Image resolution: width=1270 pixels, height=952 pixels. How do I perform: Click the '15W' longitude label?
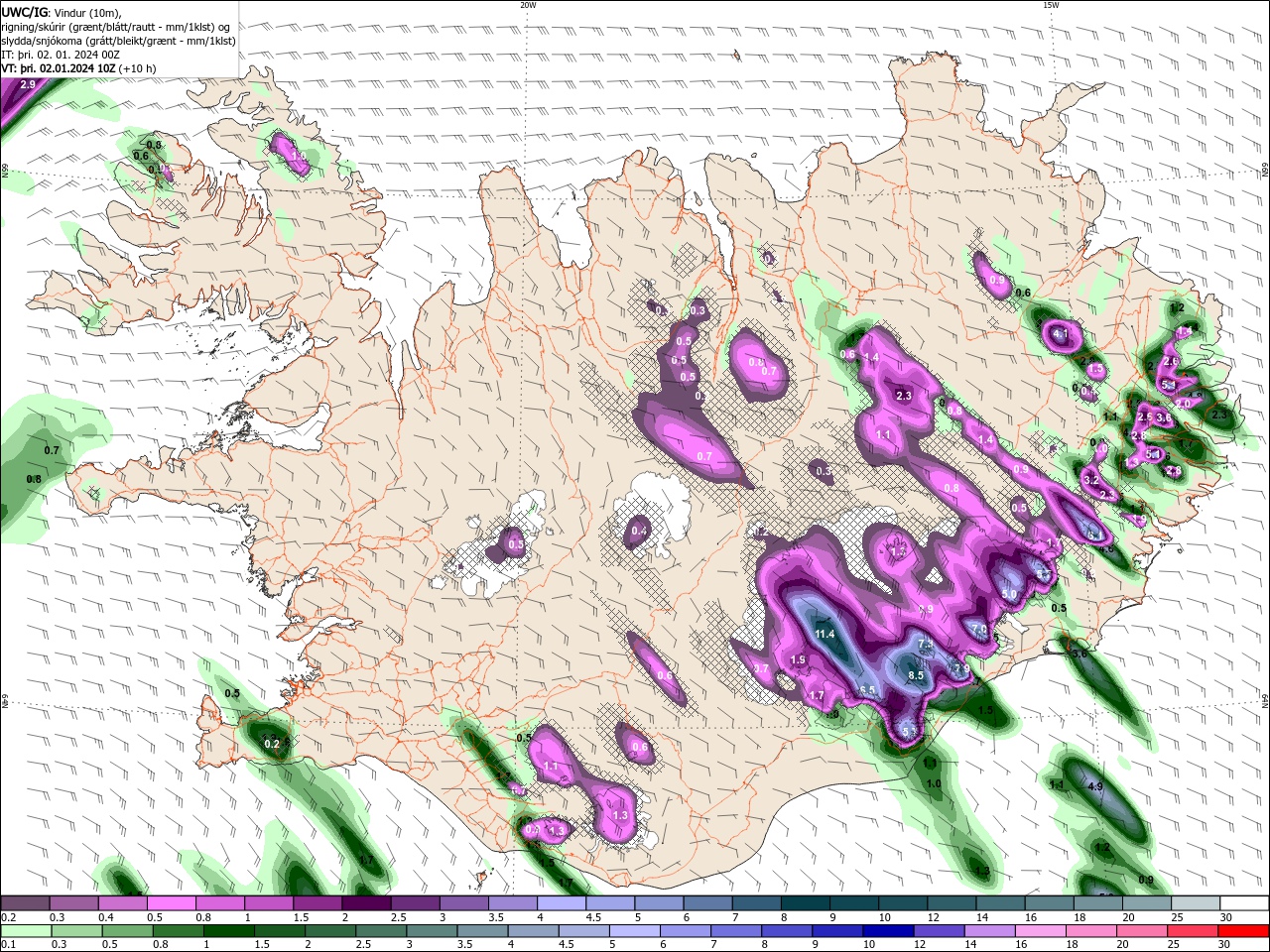[1051, 5]
